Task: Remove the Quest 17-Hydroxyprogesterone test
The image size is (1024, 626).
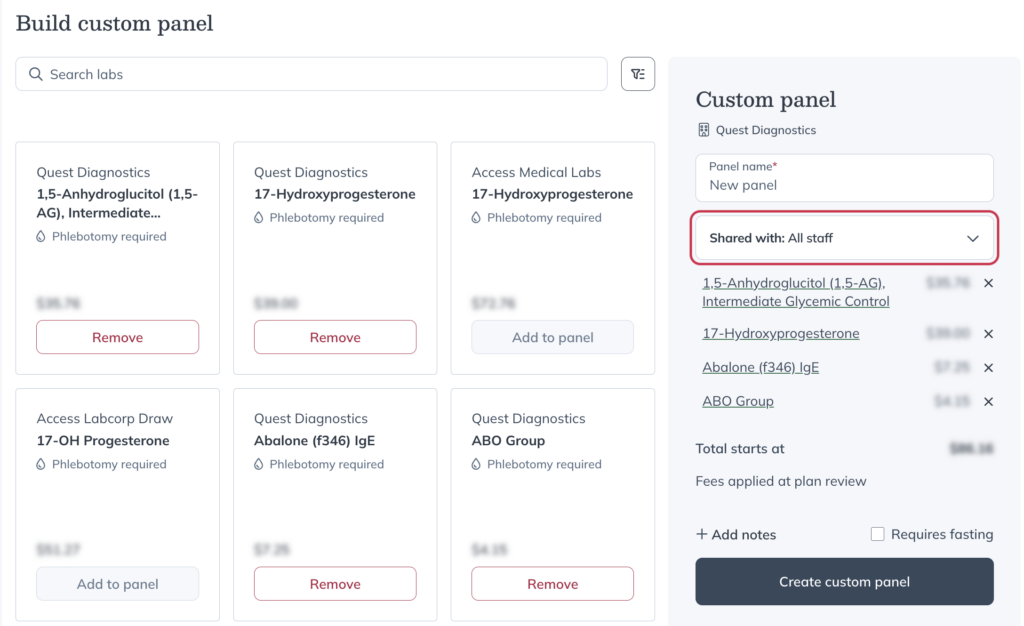Action: 335,336
